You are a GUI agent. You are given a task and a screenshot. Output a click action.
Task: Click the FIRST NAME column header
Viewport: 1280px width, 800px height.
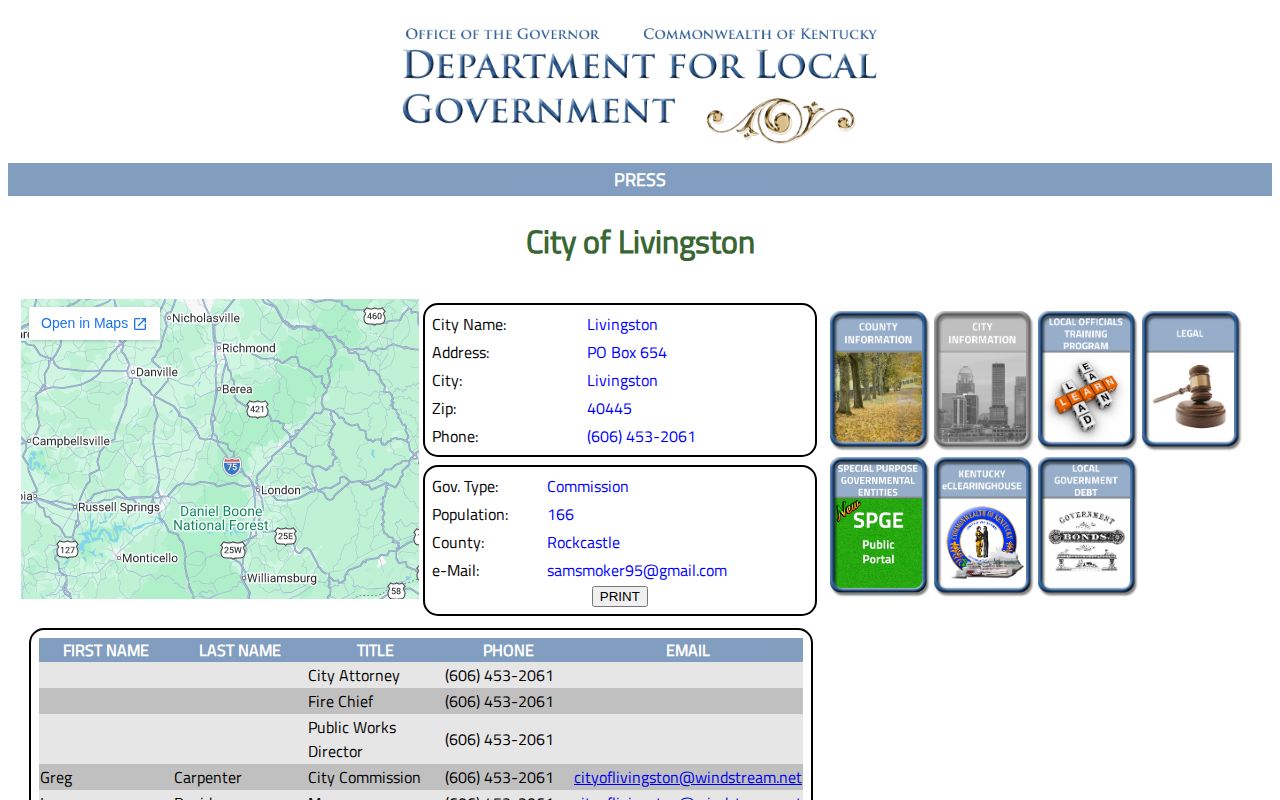point(106,651)
